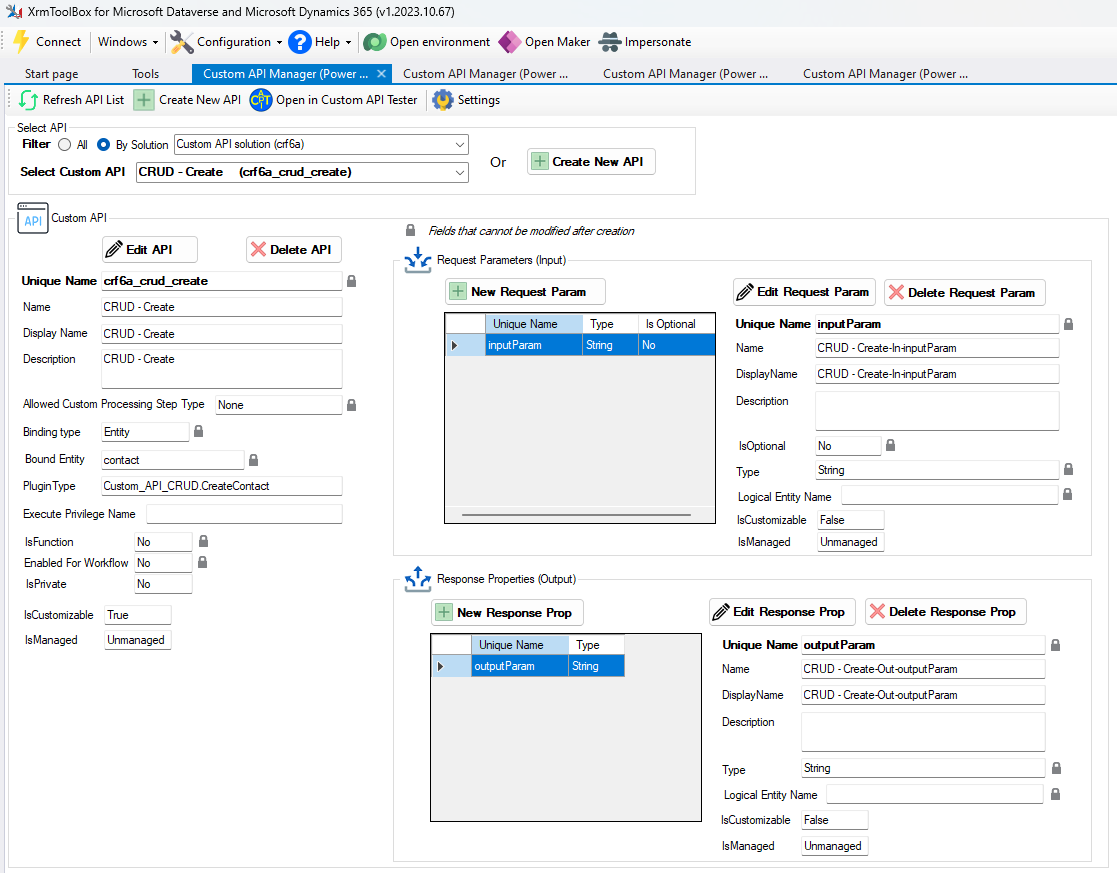Click the red X on Delete Response Prop
The height and width of the screenshot is (873, 1117).
coord(878,611)
